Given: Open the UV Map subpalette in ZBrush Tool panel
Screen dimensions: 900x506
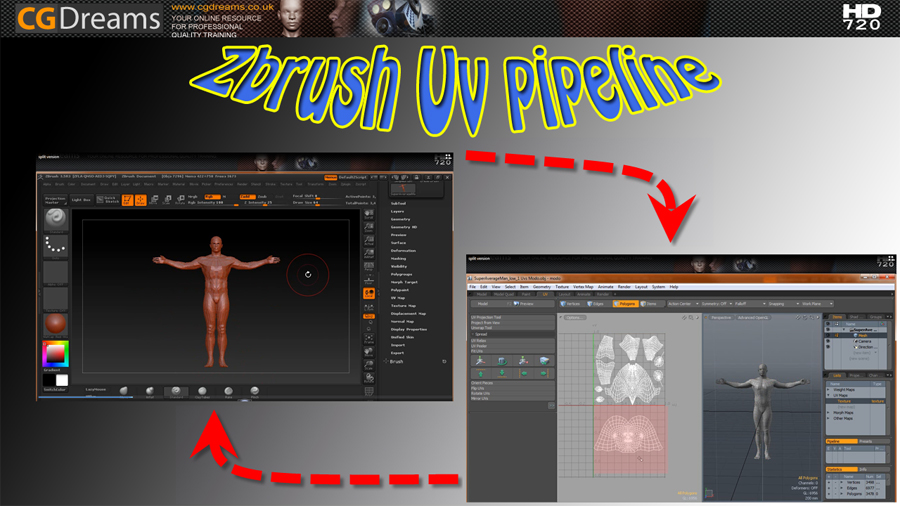Looking at the screenshot, I should click(398, 298).
